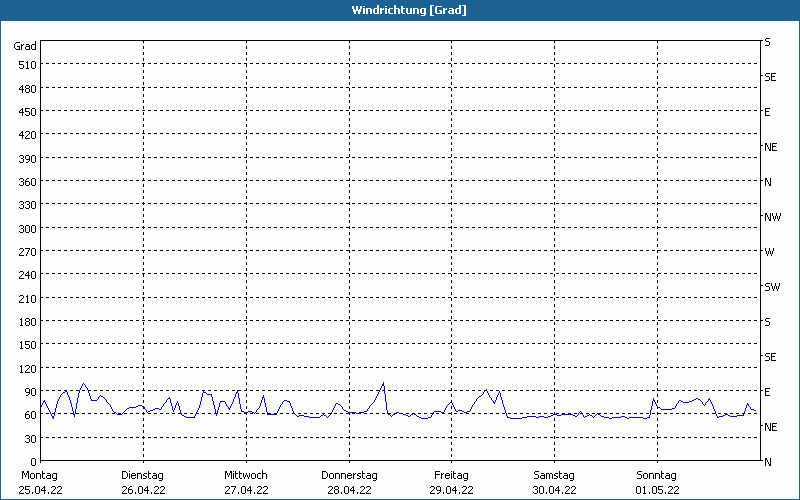Select the 240 y-axis tick label
The height and width of the screenshot is (500, 800).
point(28,276)
